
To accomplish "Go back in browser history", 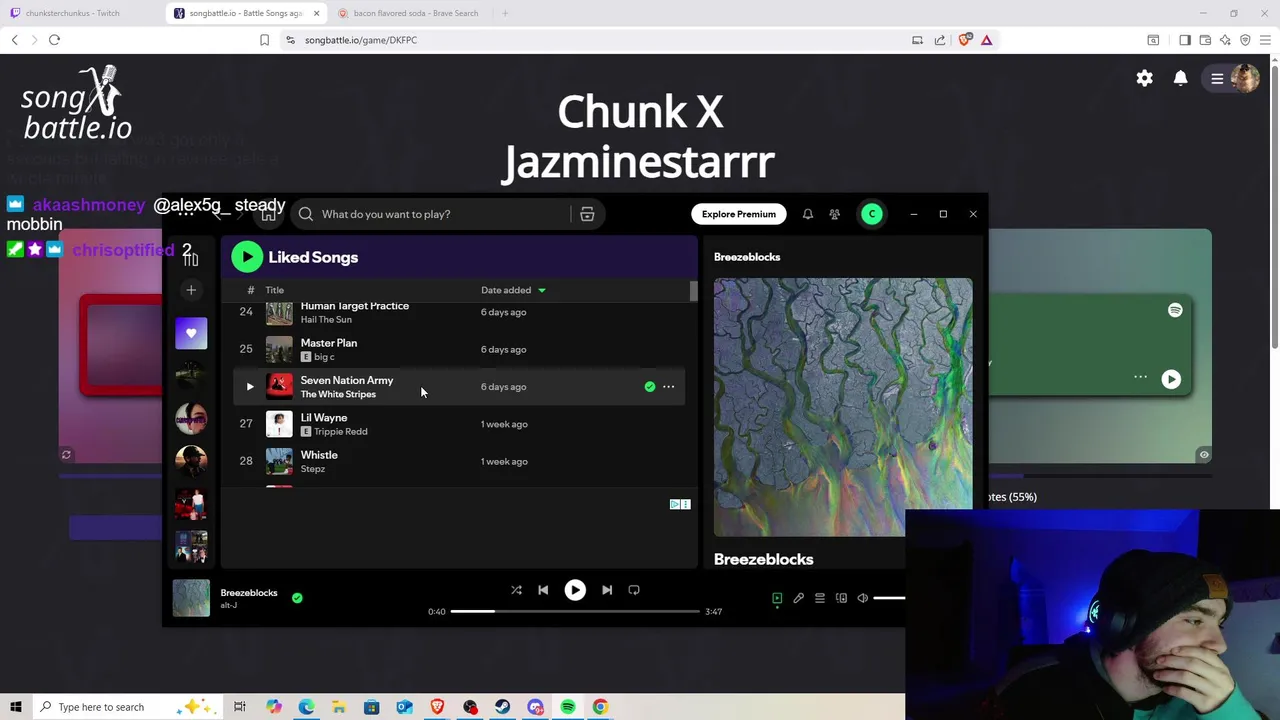I will click(x=14, y=40).
